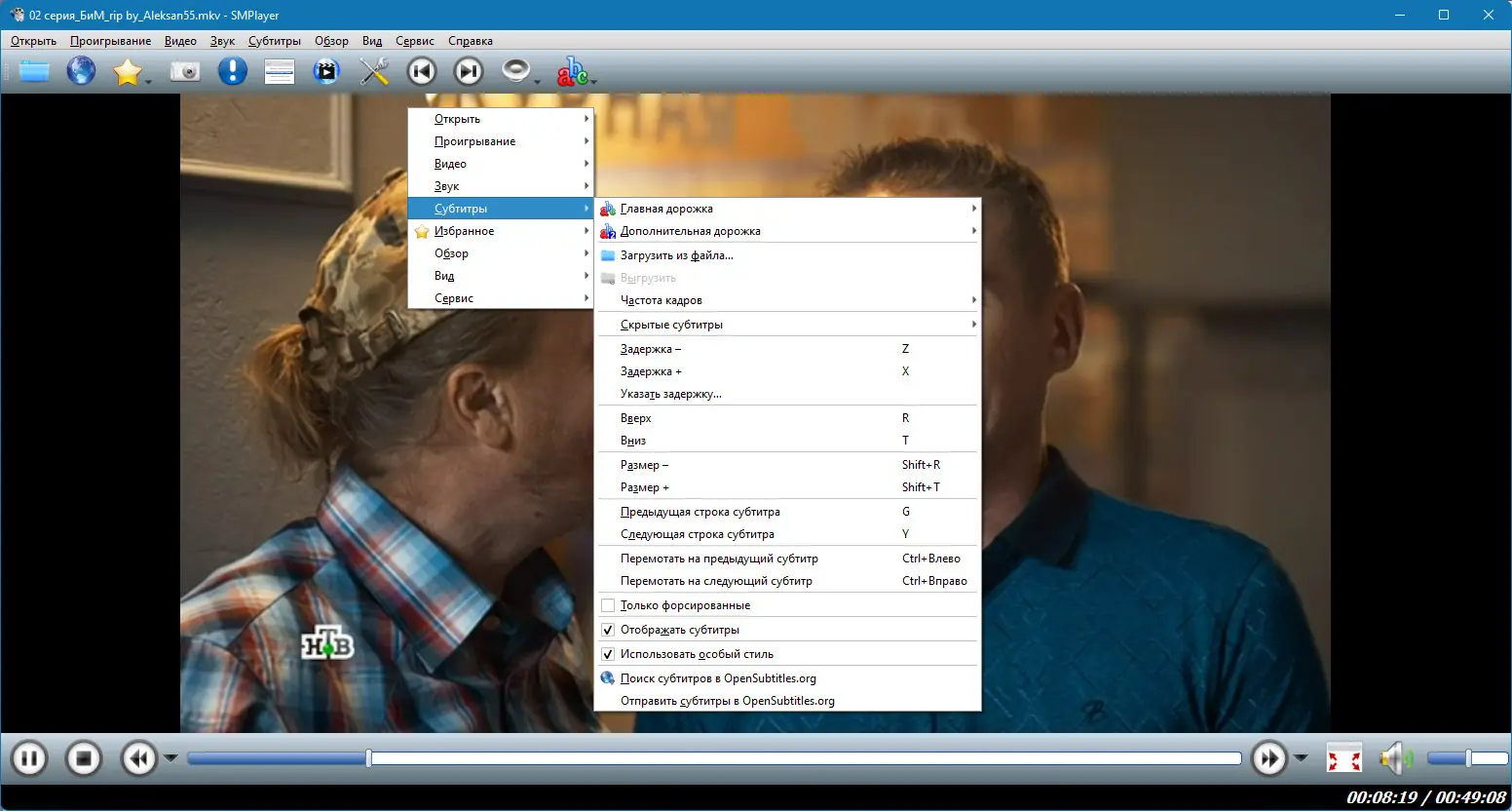Toggle fullscreen with the red arrows icon
The height and width of the screenshot is (811, 1512).
(x=1343, y=758)
